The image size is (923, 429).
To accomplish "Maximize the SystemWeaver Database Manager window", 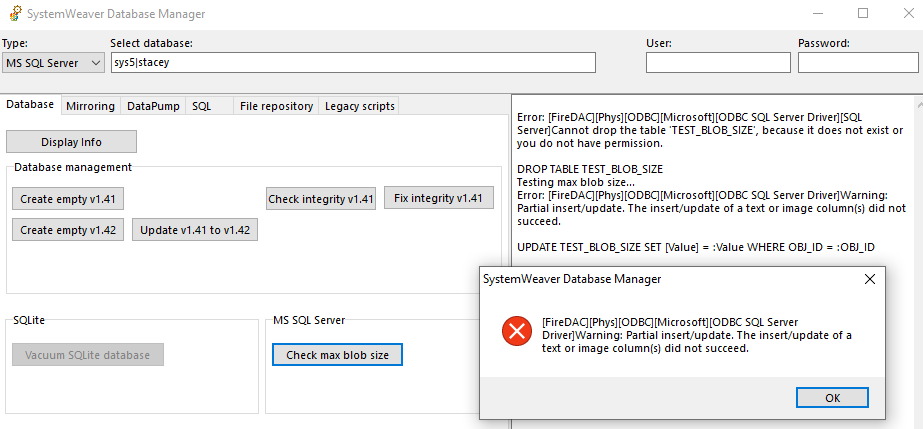I will click(x=863, y=14).
